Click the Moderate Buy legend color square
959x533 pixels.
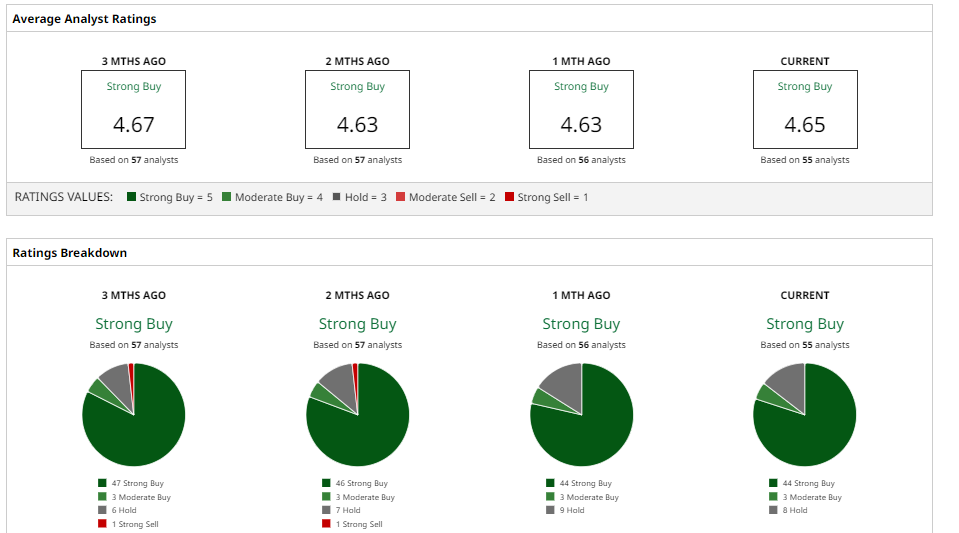[226, 196]
